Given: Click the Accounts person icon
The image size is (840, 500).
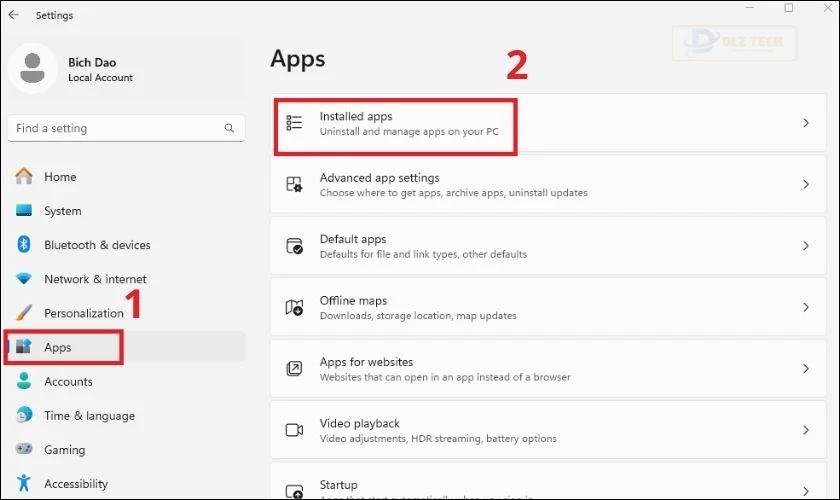Looking at the screenshot, I should [x=24, y=381].
